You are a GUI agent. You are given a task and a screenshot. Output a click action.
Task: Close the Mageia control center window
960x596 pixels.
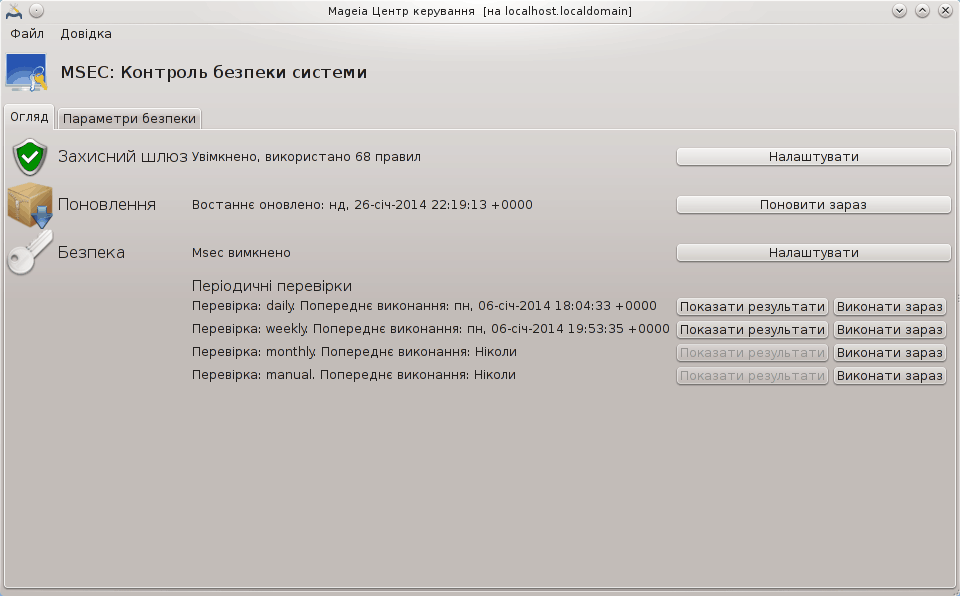click(x=945, y=11)
